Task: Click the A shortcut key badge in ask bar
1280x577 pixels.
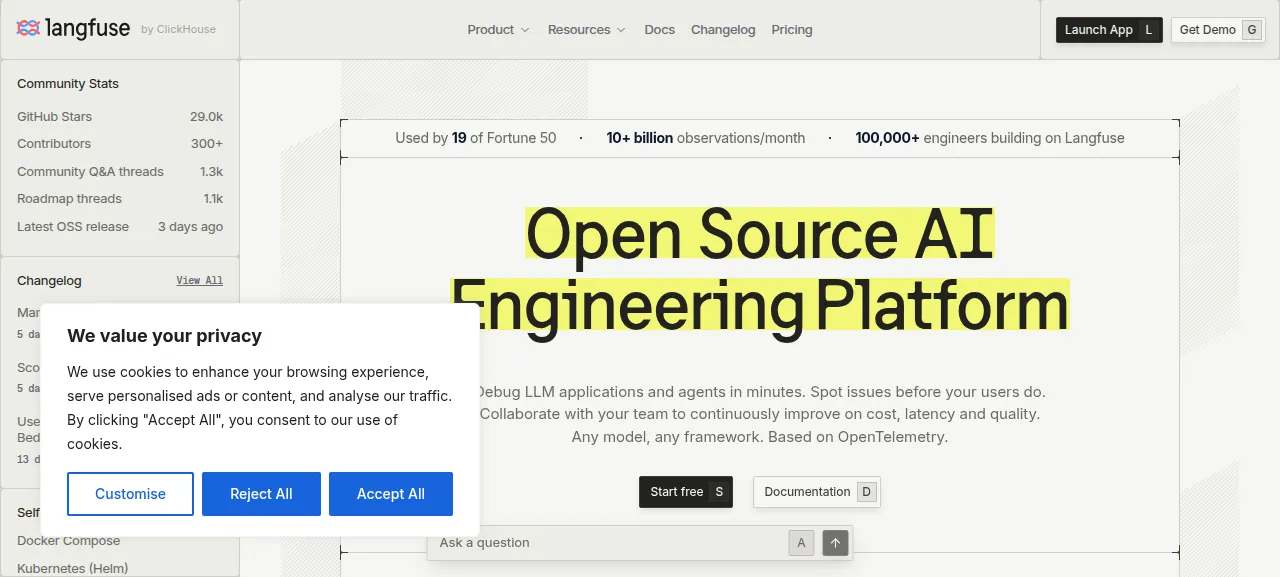Action: pyautogui.click(x=801, y=543)
